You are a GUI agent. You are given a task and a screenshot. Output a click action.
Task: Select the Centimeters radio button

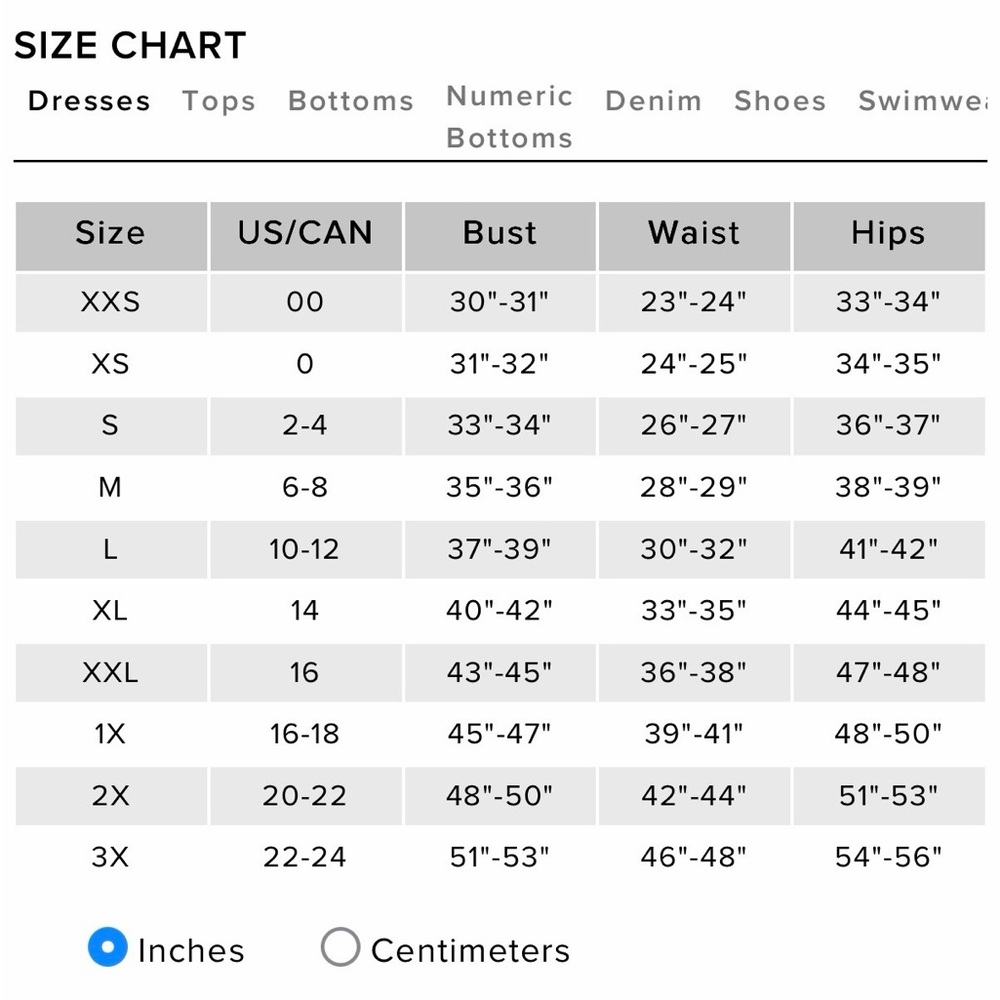pyautogui.click(x=341, y=946)
